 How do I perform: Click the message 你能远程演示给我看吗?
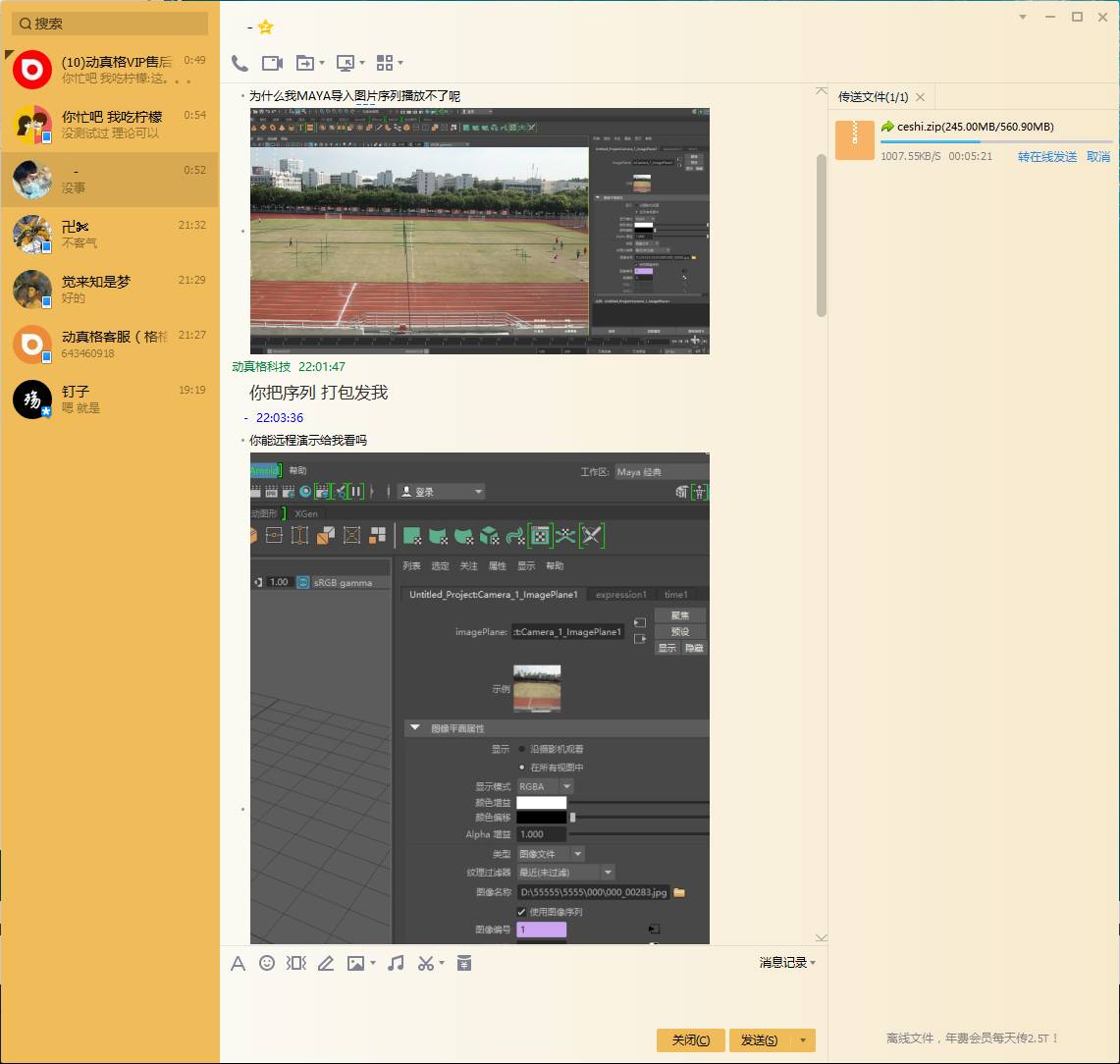click(x=308, y=440)
